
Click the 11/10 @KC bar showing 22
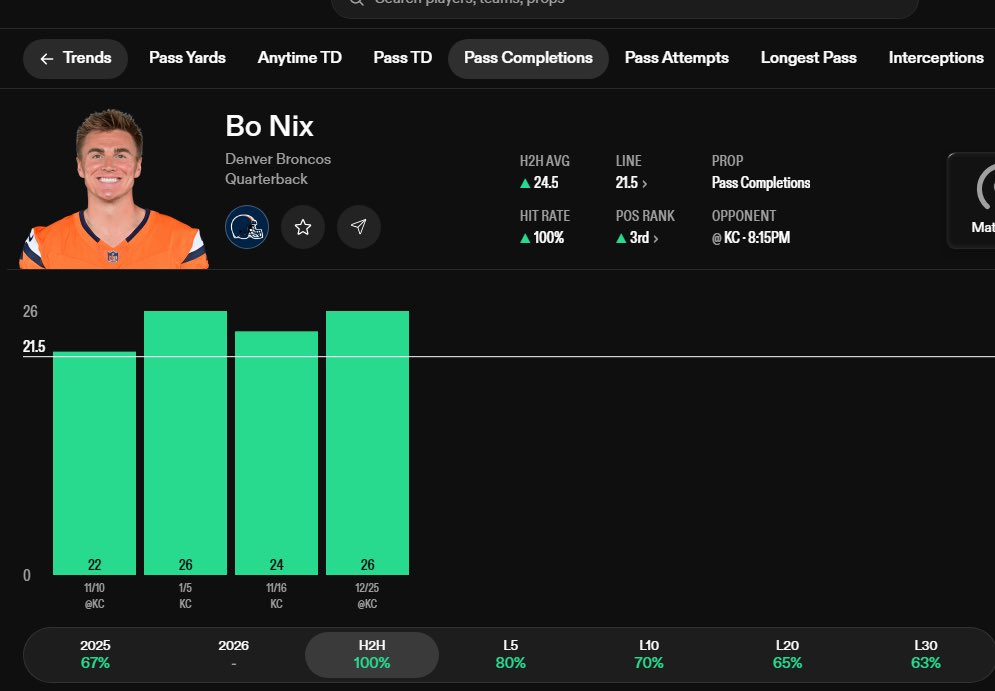[x=95, y=463]
